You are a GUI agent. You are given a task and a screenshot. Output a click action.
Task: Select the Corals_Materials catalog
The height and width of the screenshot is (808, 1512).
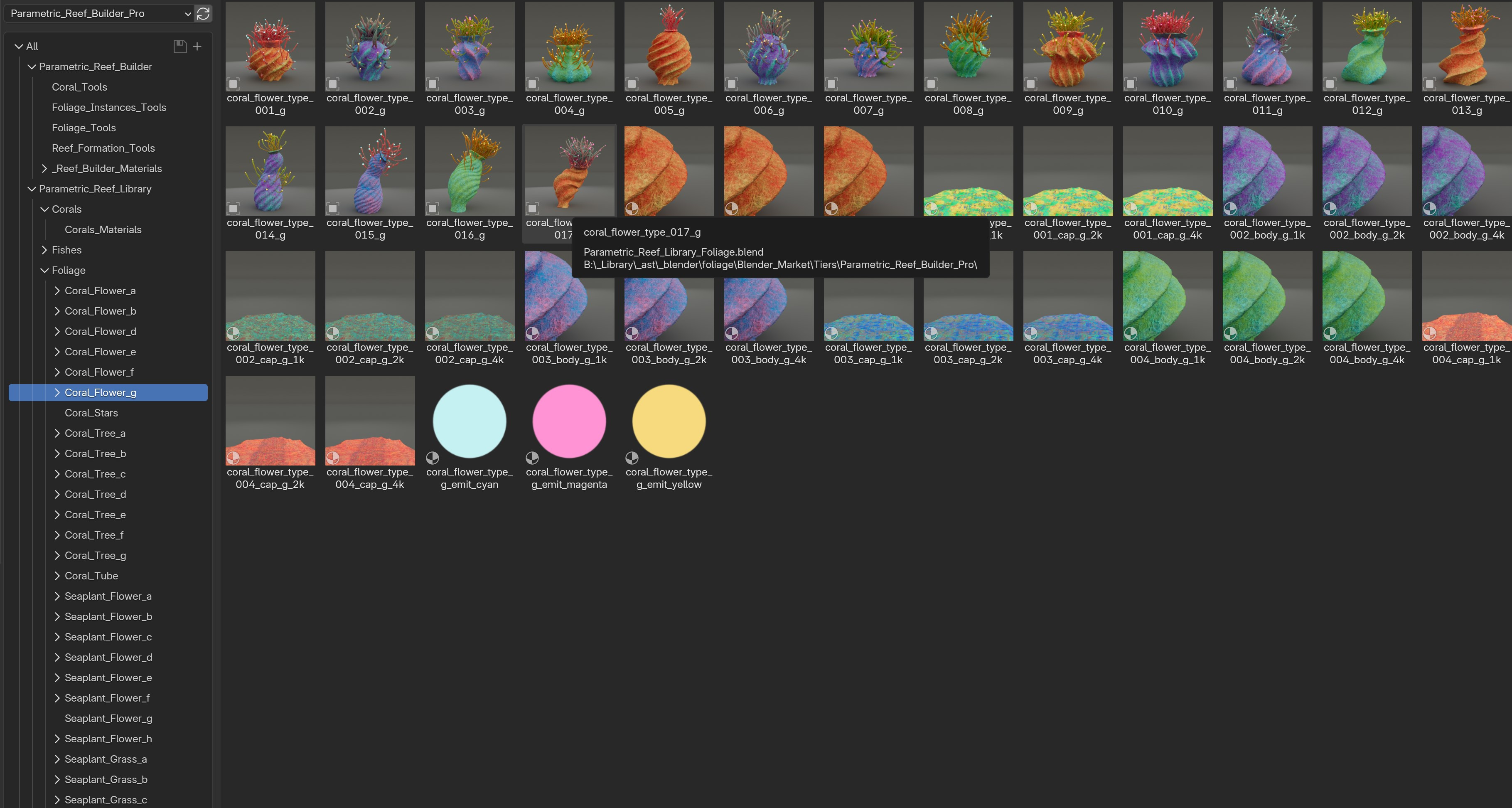[103, 229]
